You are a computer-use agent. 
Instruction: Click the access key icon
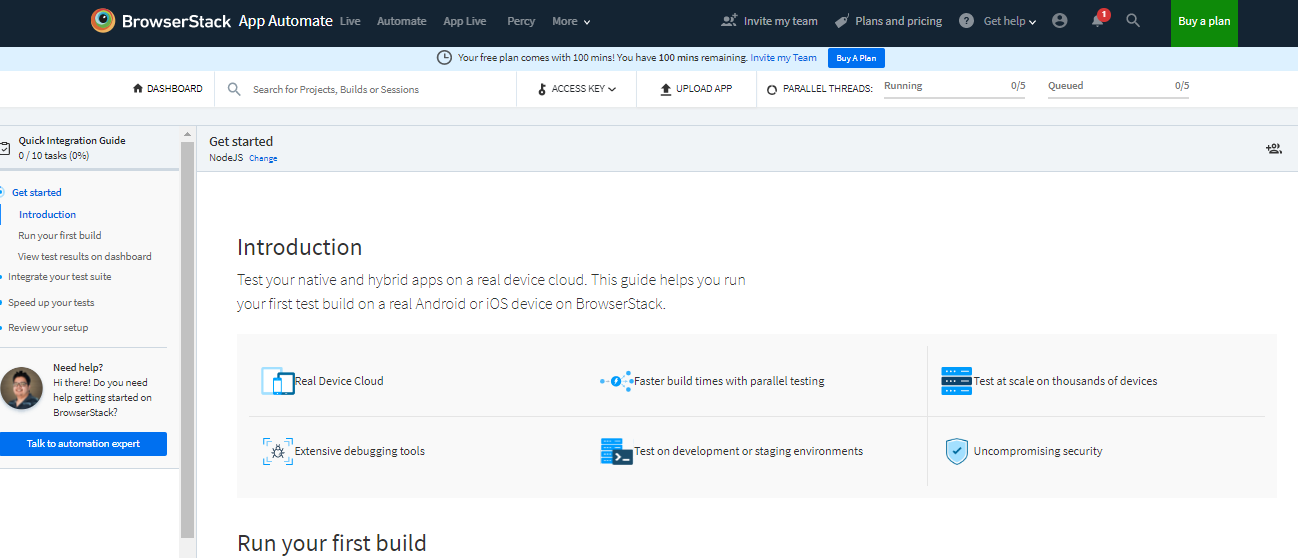(x=542, y=89)
